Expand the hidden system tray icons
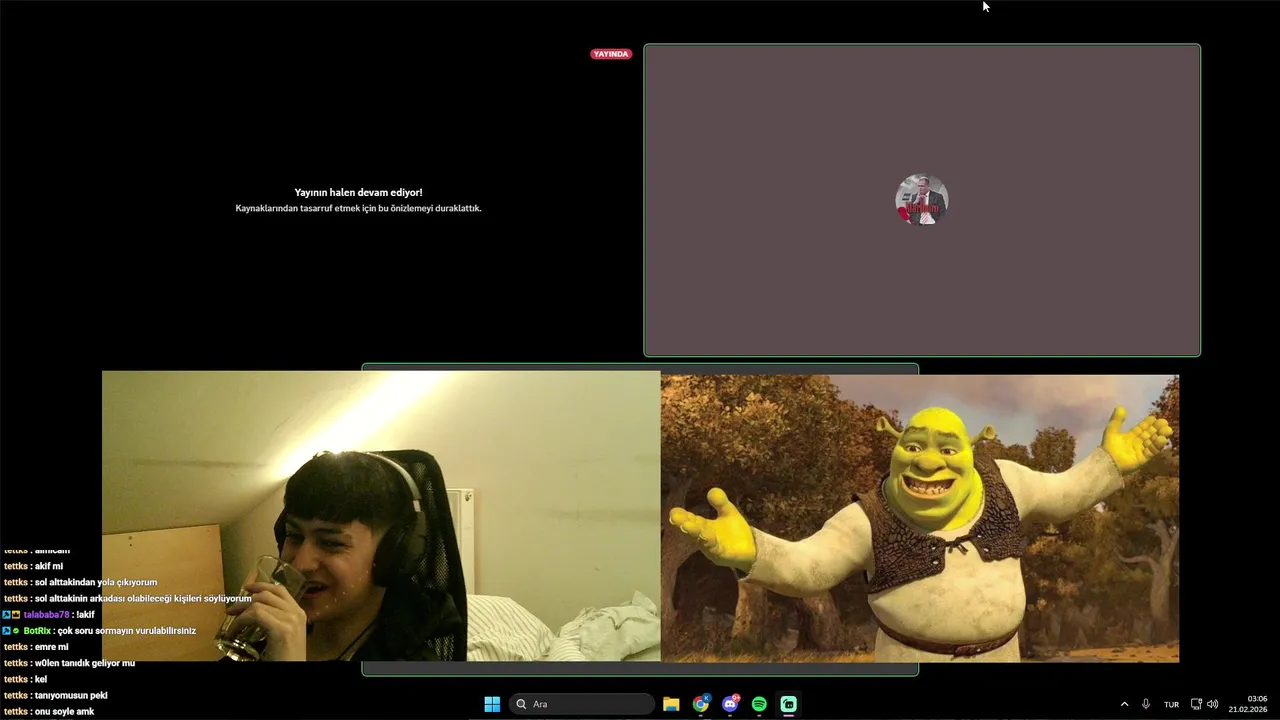The image size is (1280, 720). [x=1124, y=704]
